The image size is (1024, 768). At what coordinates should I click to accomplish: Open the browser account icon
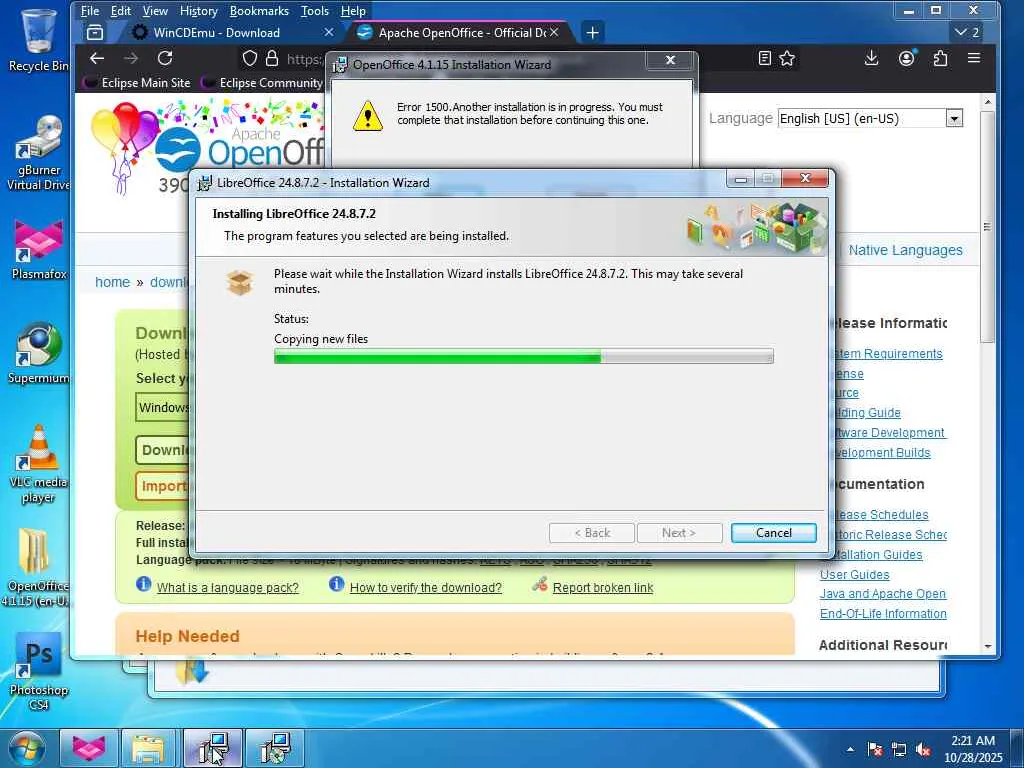click(x=906, y=58)
